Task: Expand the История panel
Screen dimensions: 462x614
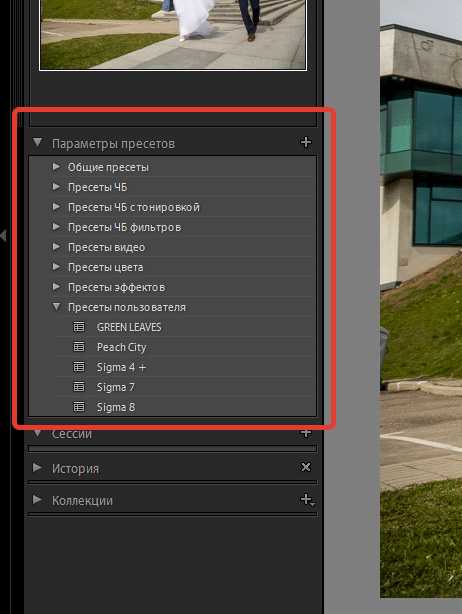Action: pyautogui.click(x=38, y=467)
